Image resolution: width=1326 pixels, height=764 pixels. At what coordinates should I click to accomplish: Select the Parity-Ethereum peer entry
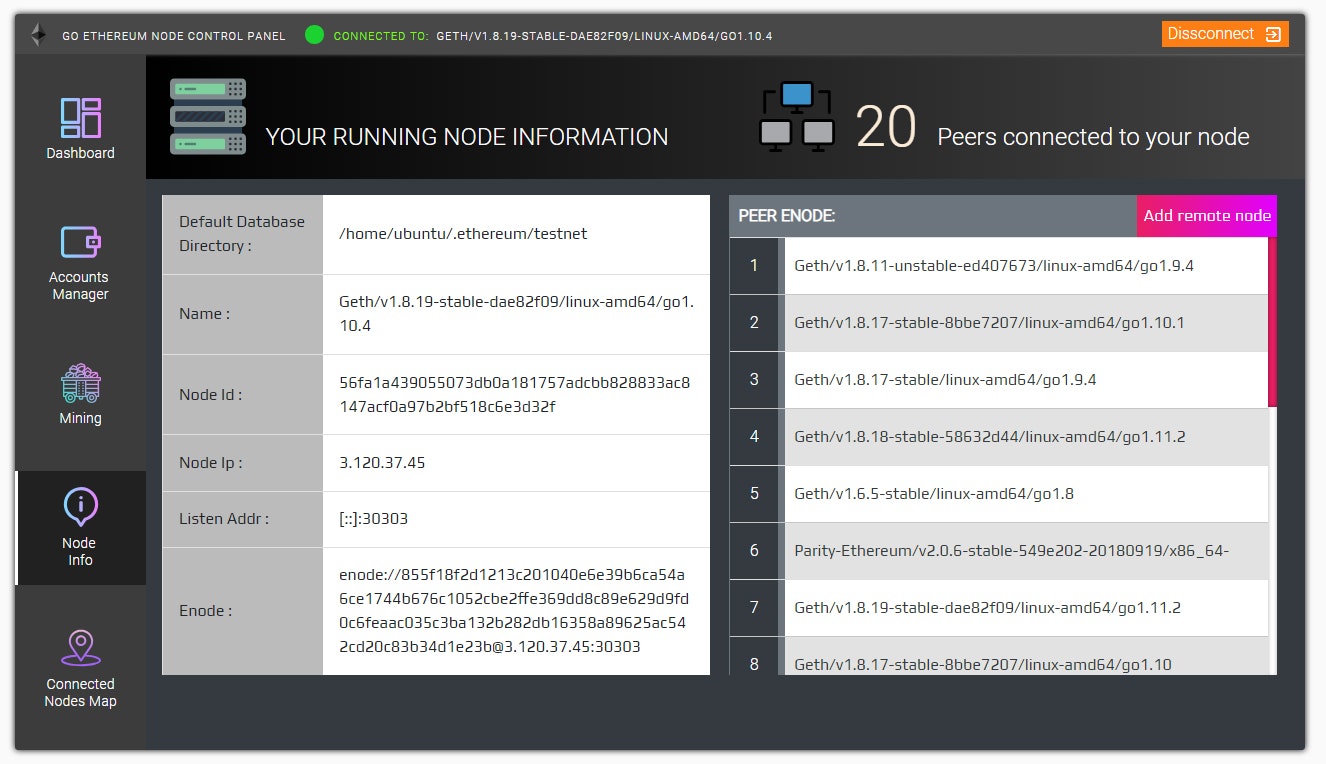(1010, 550)
